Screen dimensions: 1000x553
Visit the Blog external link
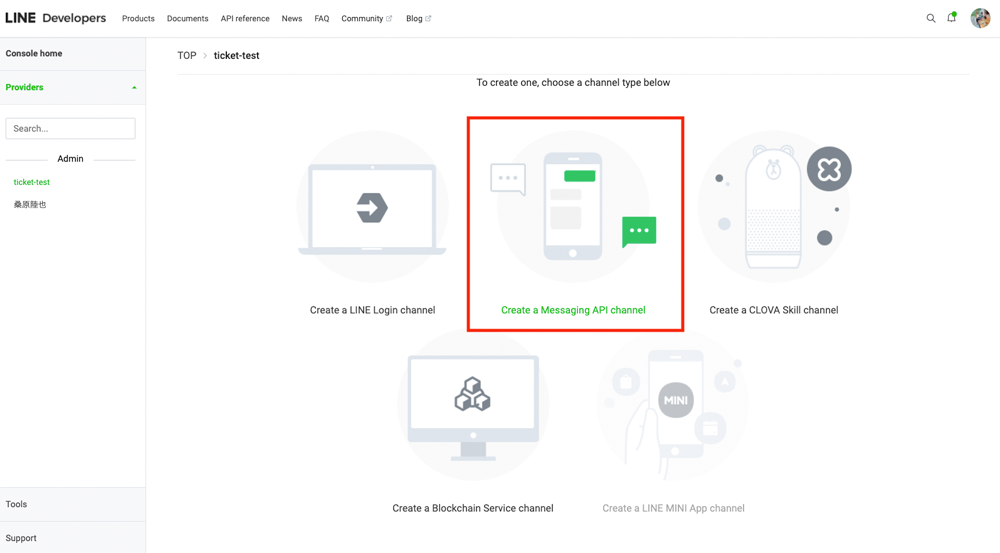click(x=418, y=18)
